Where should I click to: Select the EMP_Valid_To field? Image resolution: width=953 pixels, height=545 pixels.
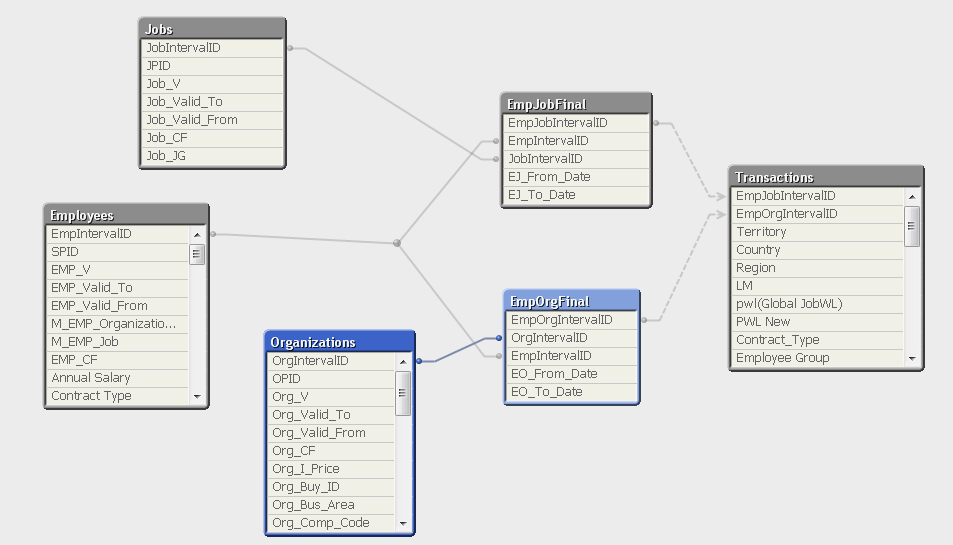[x=118, y=288]
